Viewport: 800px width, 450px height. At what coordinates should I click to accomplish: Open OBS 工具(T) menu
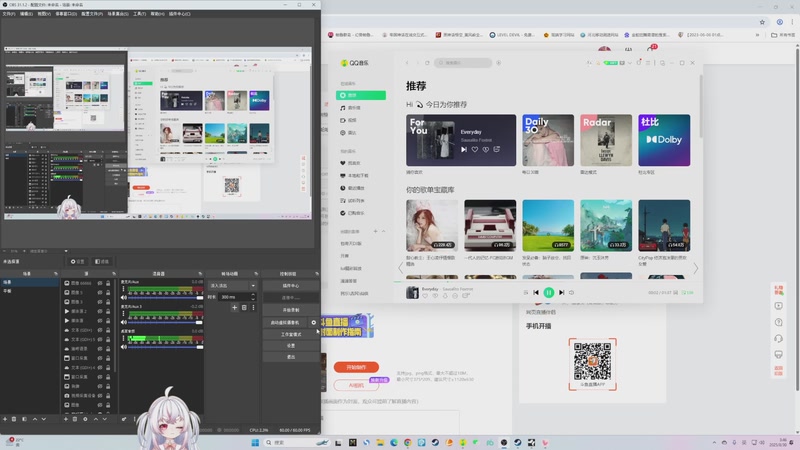tap(139, 14)
